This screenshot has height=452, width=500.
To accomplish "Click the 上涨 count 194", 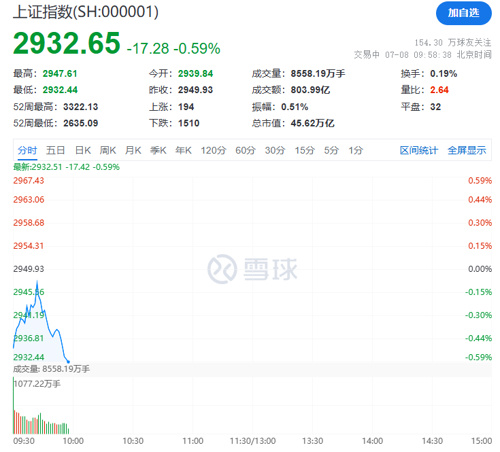I will tap(186, 107).
